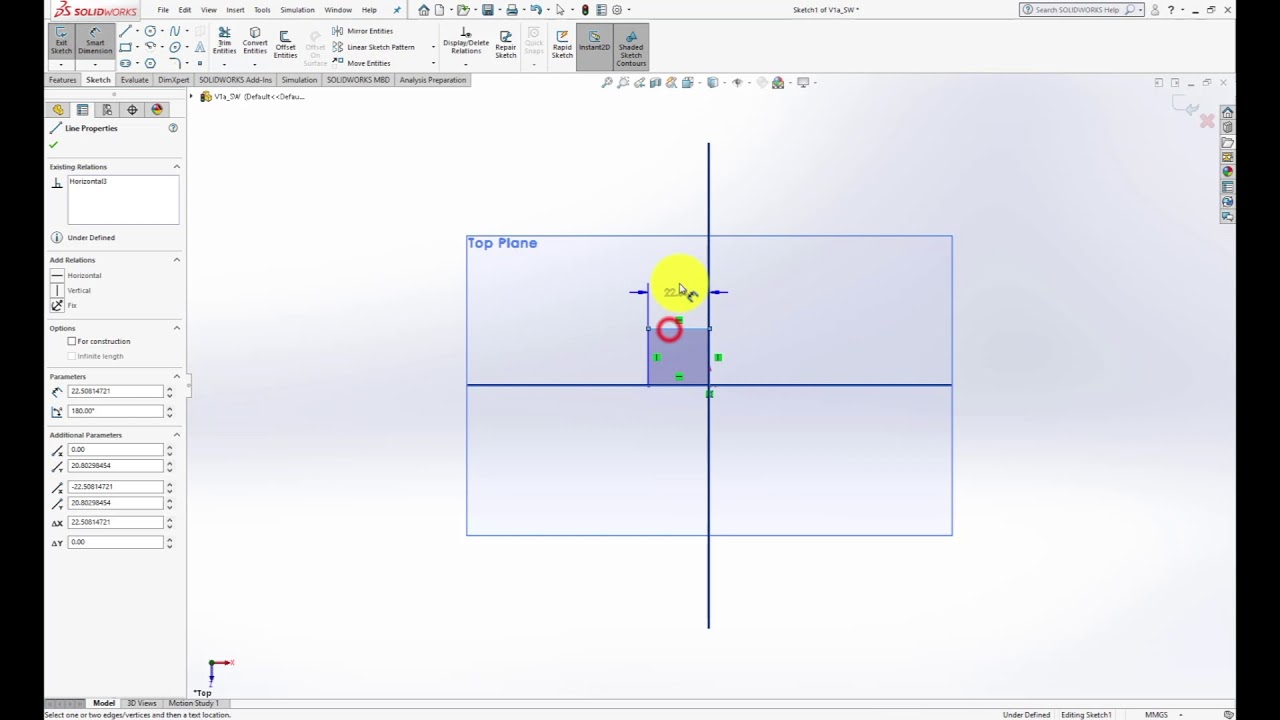This screenshot has width=1280, height=720.
Task: Select the Sketch Fillet tool
Action: (175, 63)
